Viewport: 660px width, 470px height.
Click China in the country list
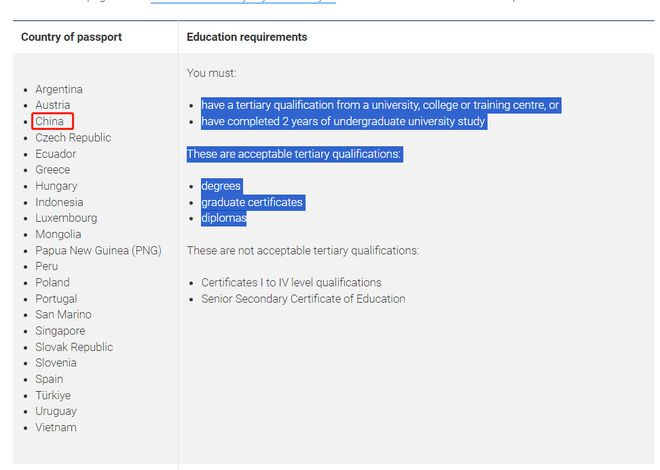49,122
